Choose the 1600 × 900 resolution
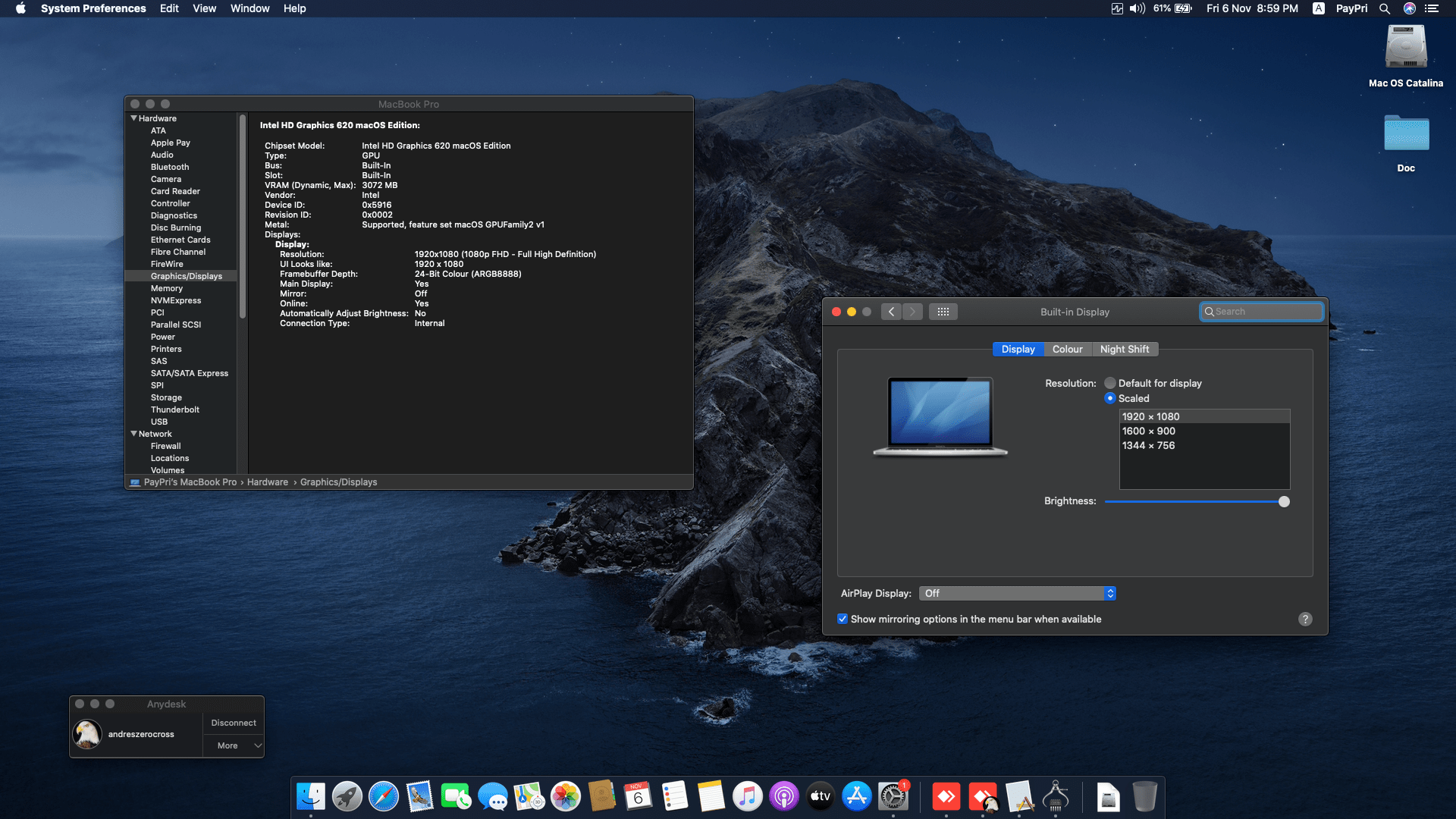 (x=1149, y=431)
